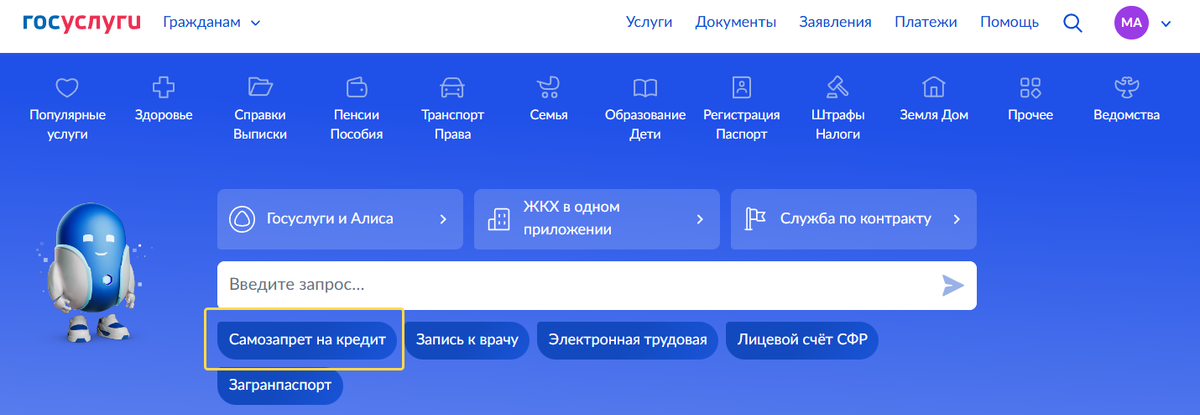Click the ЖКХ building icon
1200x415 pixels.
[x=498, y=218]
